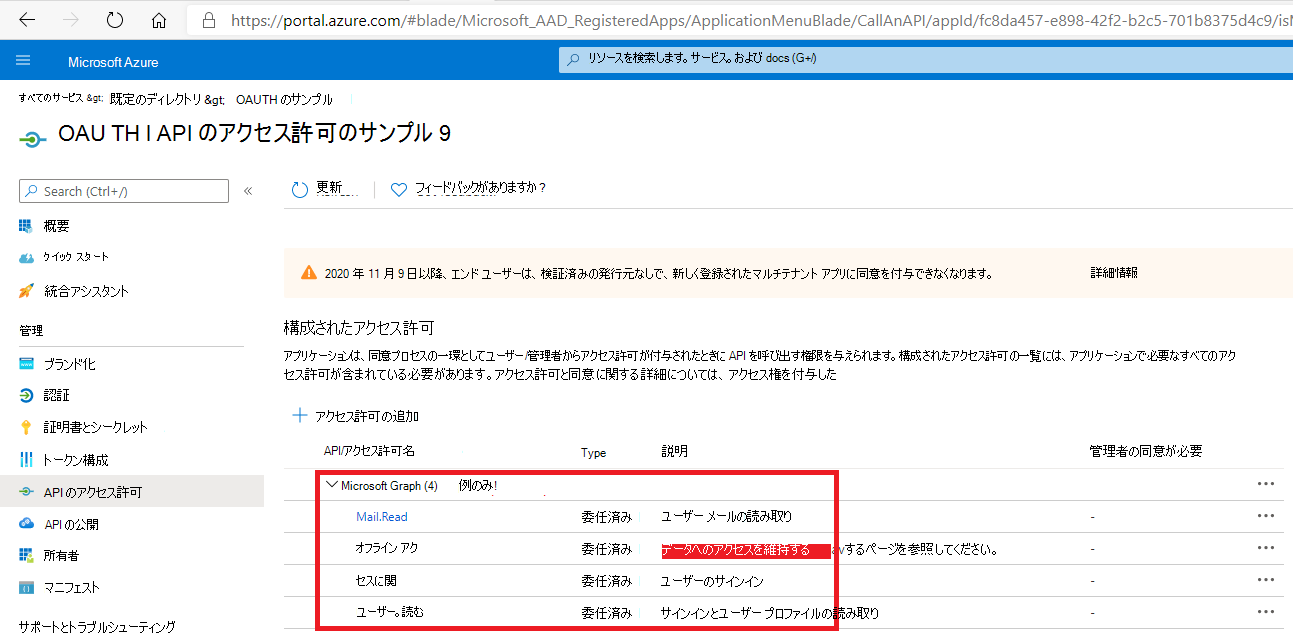The height and width of the screenshot is (638, 1293).
Task: Click the key icon for 証明書とシークレット
Action: pyautogui.click(x=26, y=427)
